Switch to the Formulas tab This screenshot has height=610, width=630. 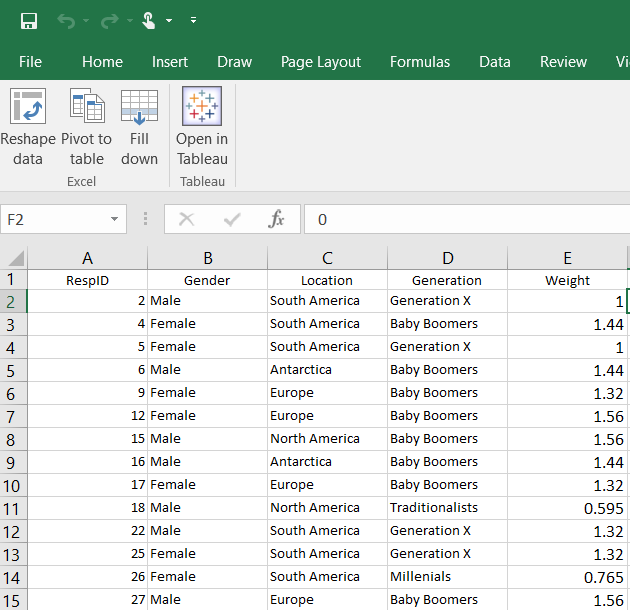coord(419,62)
